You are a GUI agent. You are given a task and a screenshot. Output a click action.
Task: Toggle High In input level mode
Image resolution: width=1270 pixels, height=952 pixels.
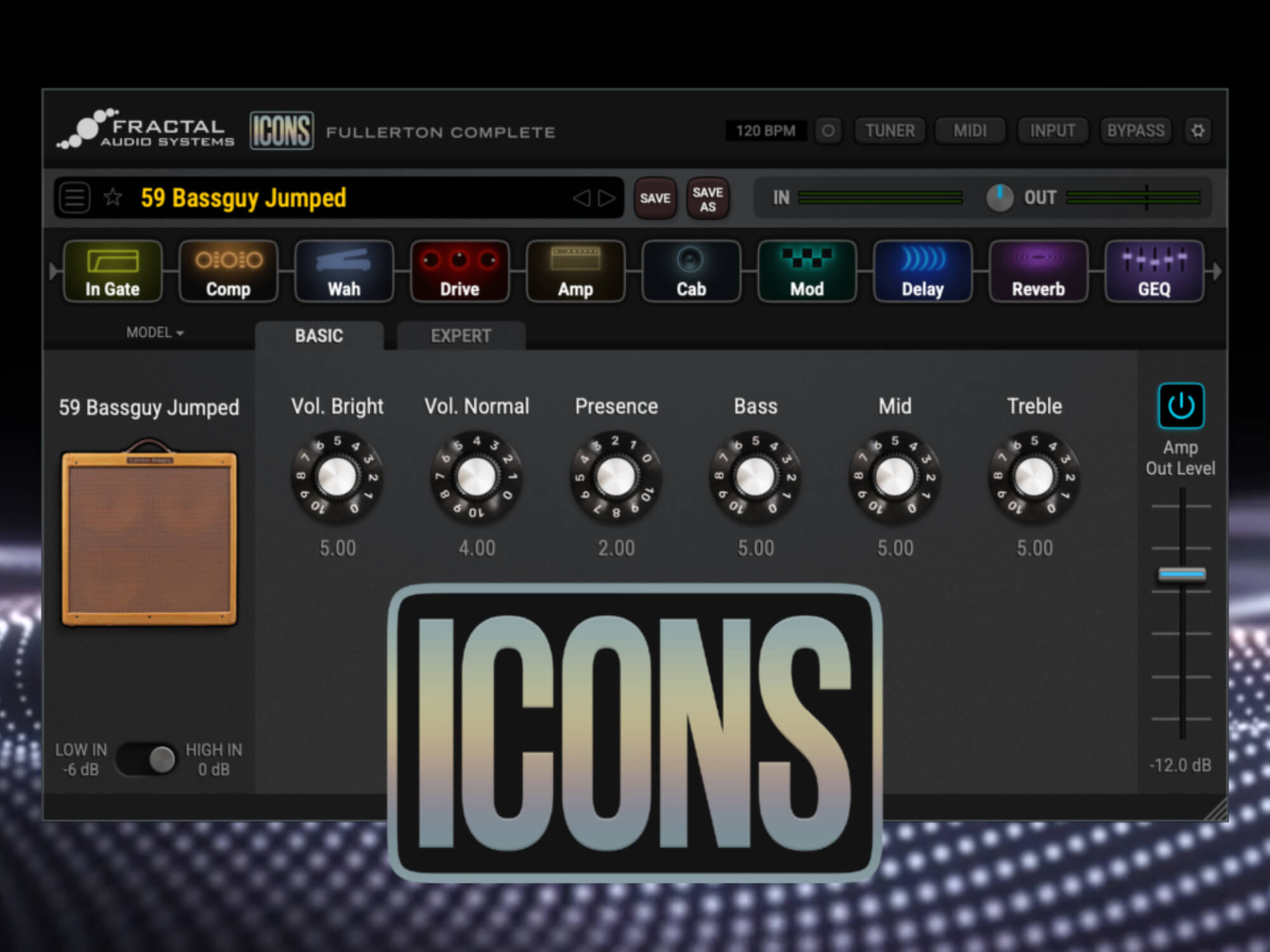point(163,760)
